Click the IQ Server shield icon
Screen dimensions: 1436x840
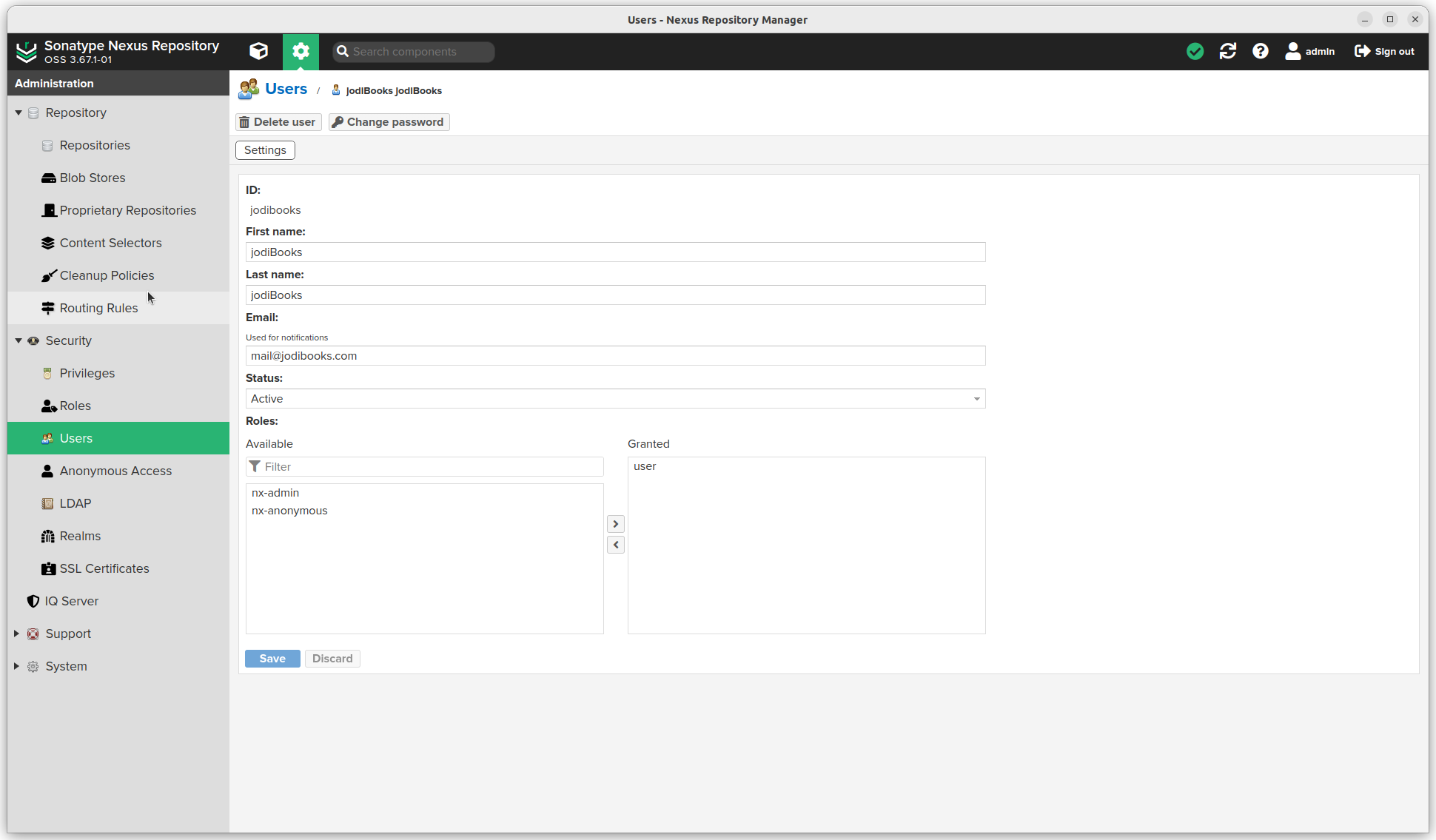(x=33, y=601)
